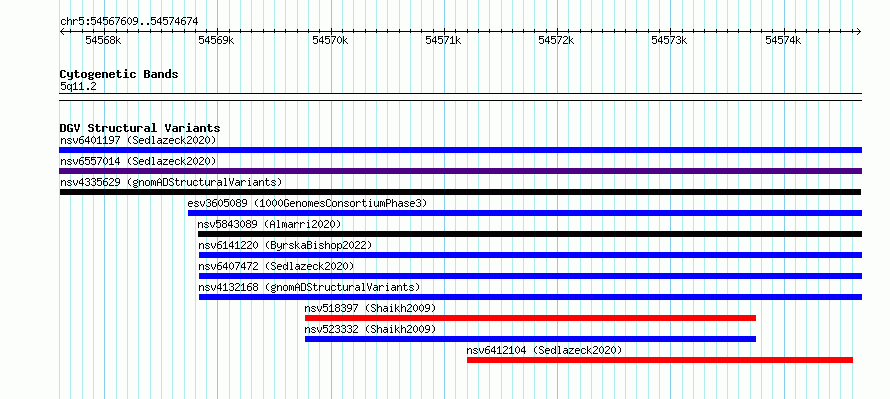Viewport: 890px width, 399px height.
Task: Click label nsv523332 (Shaikh2009)
Action: [370, 329]
